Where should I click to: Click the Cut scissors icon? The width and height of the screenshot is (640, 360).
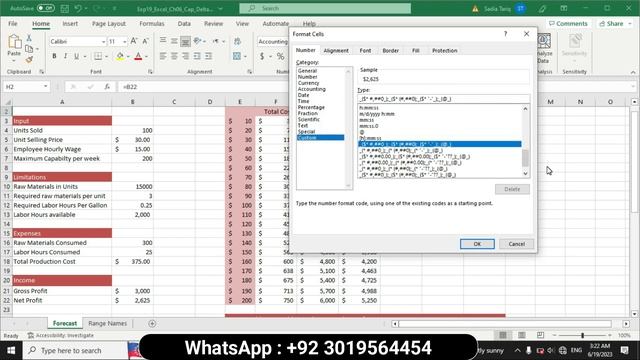tap(29, 38)
